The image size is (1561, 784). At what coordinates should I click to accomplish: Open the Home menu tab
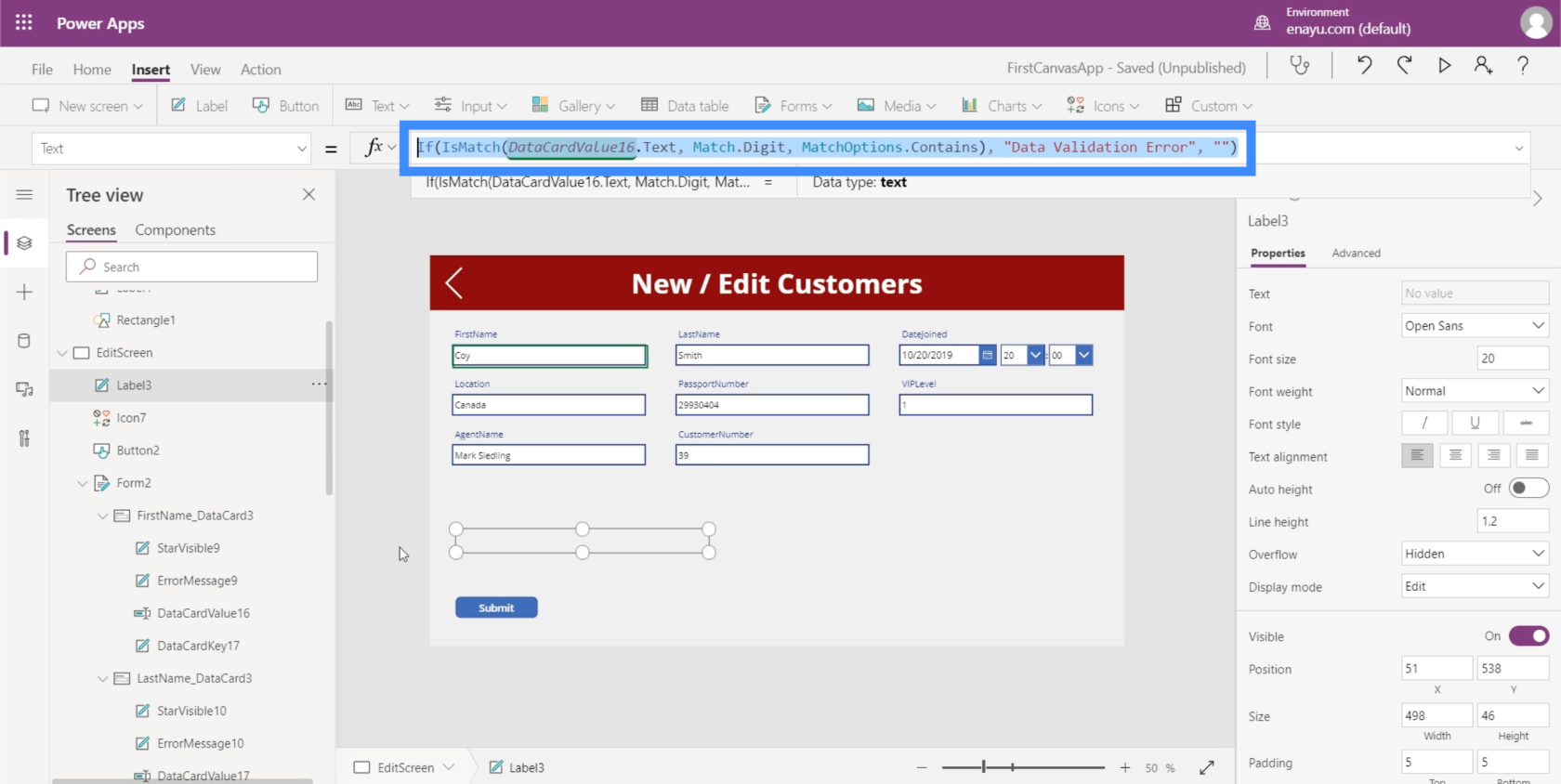pos(92,69)
